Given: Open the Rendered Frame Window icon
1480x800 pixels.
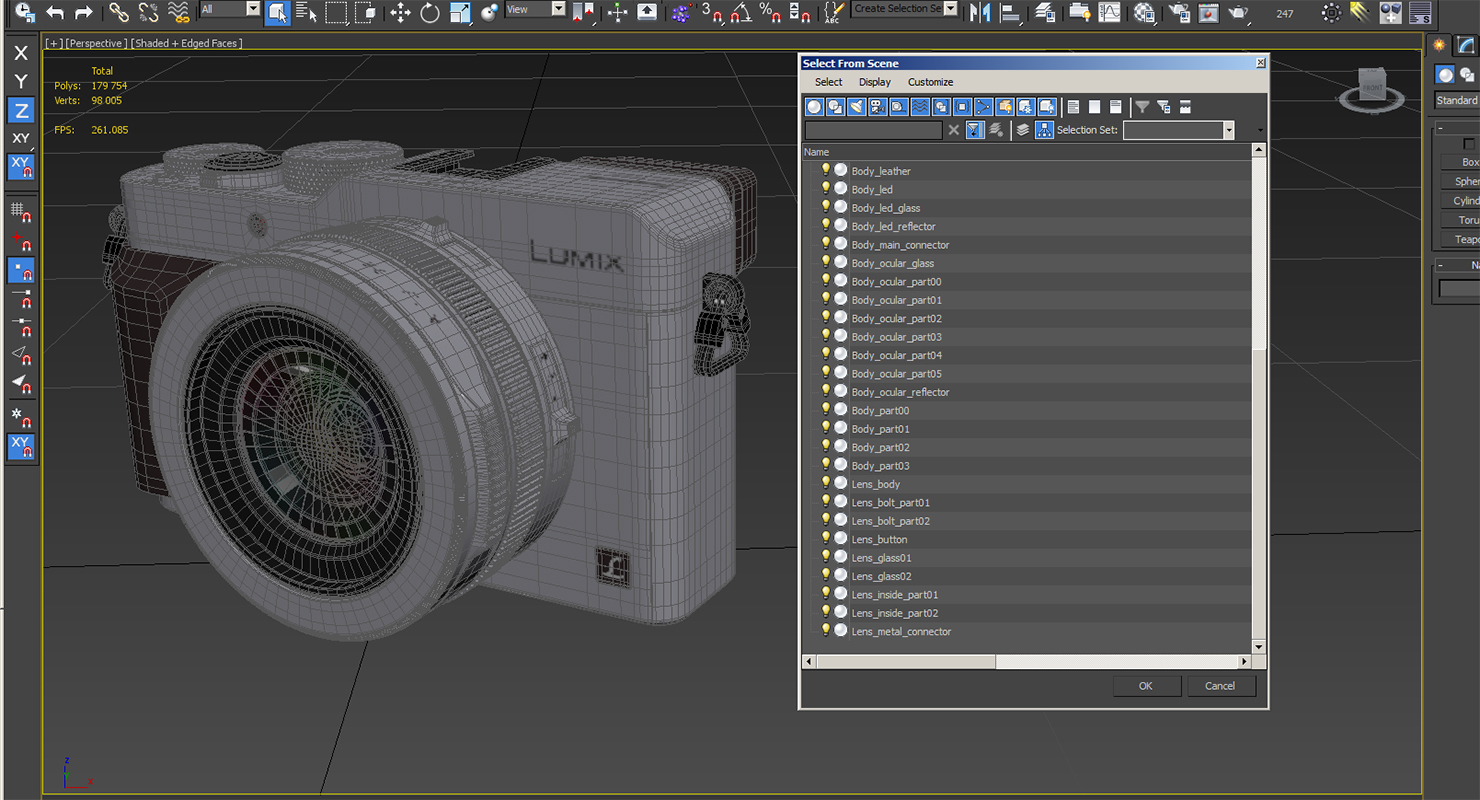Looking at the screenshot, I should pyautogui.click(x=1209, y=12).
